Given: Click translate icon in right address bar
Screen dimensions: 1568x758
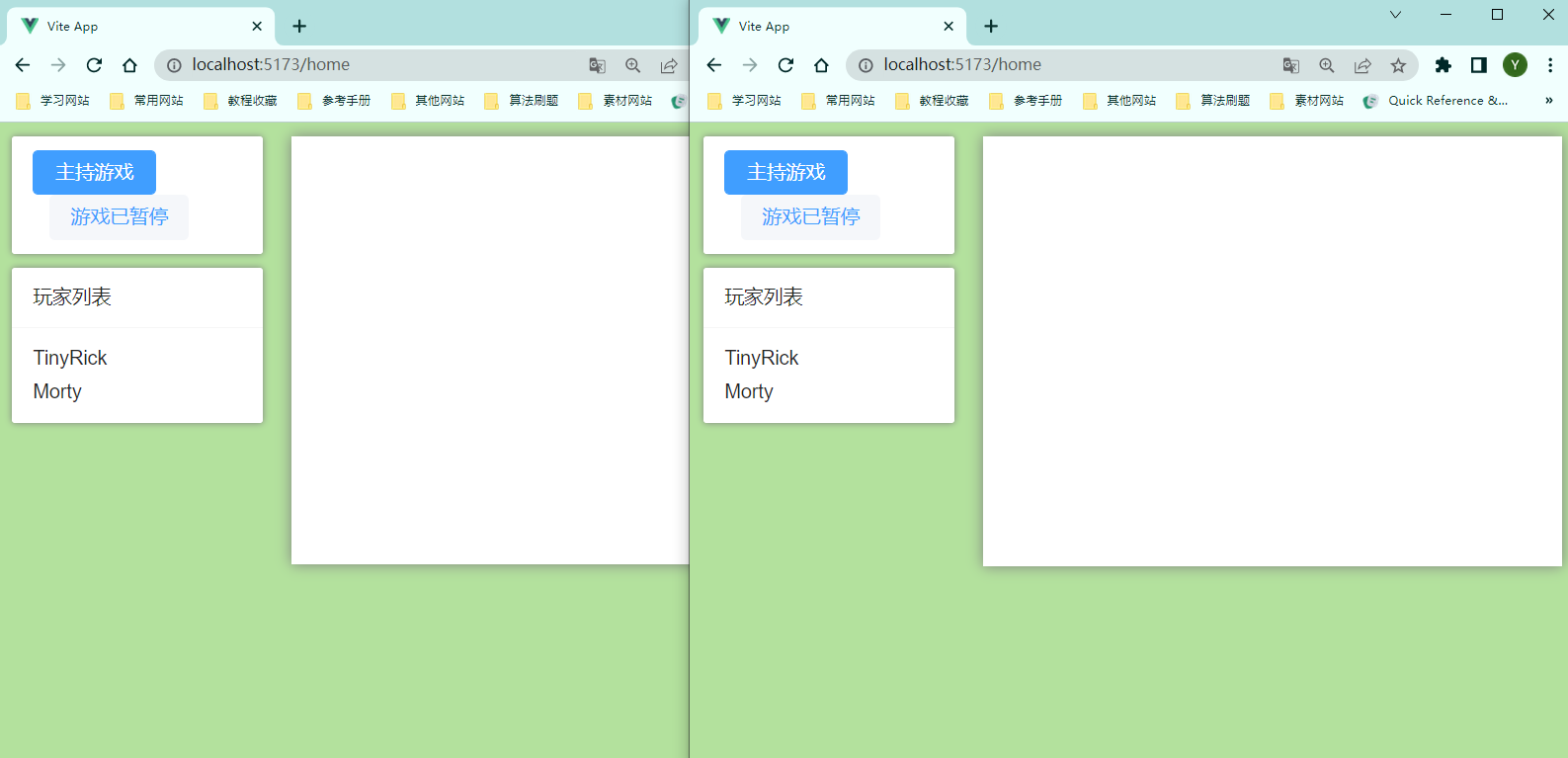Looking at the screenshot, I should point(1290,65).
